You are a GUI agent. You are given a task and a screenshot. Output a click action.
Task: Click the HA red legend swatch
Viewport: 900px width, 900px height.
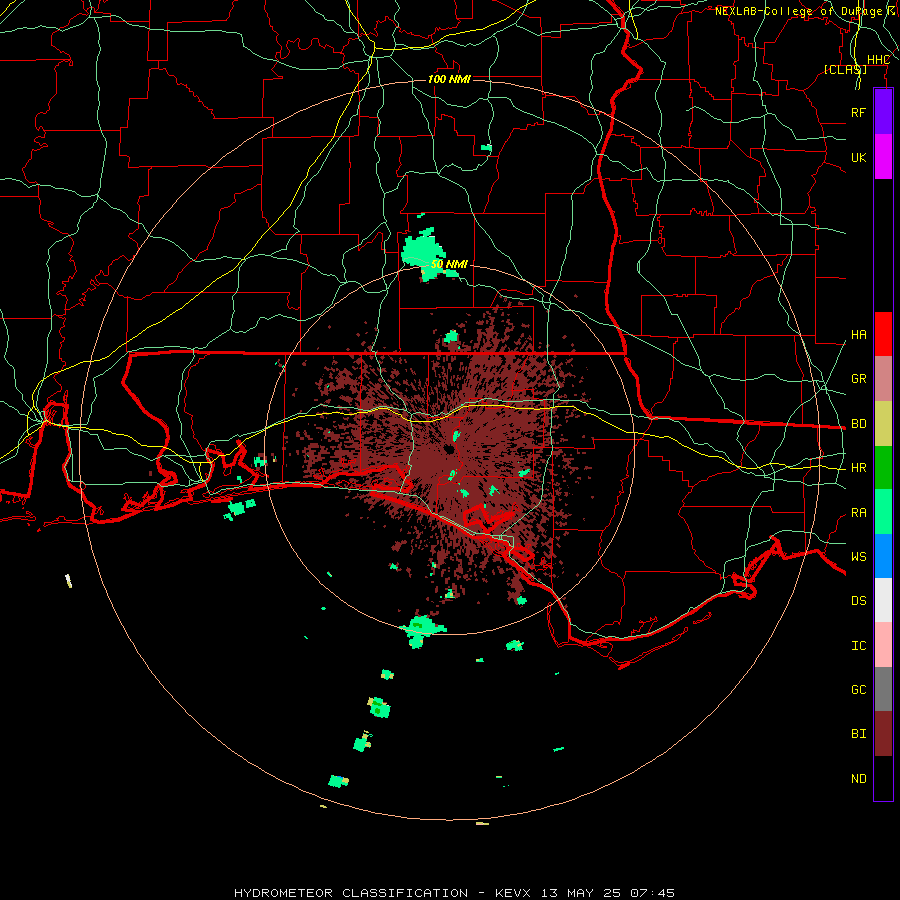pyautogui.click(x=883, y=334)
